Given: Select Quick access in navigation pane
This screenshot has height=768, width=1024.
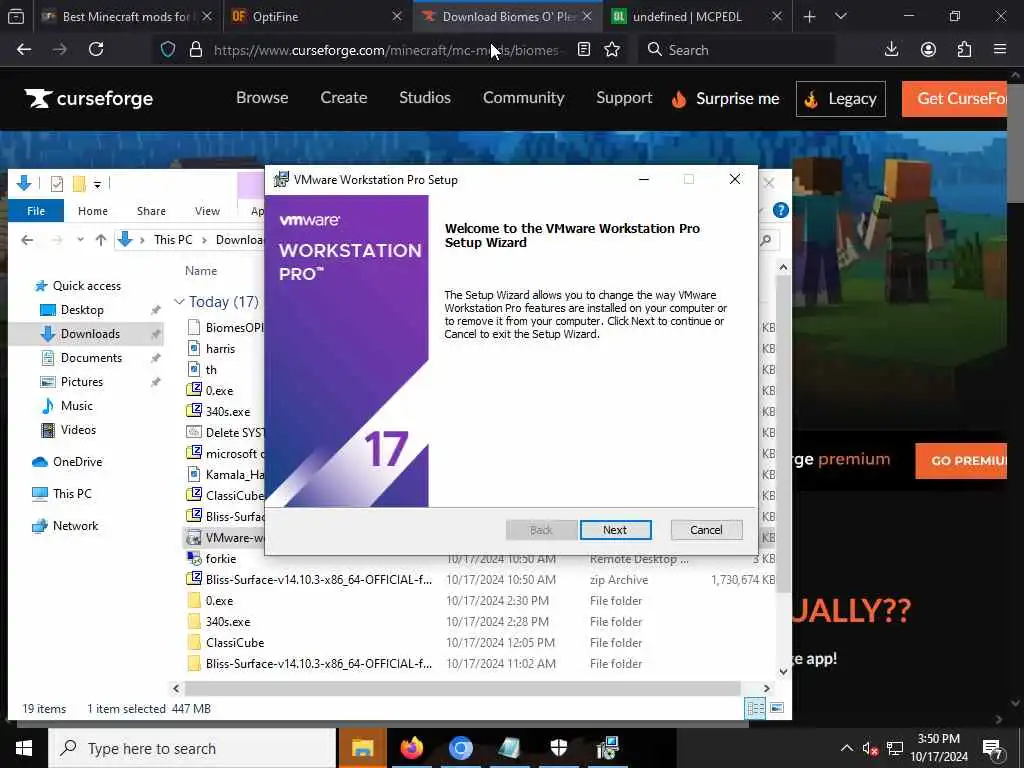Looking at the screenshot, I should pos(86,286).
